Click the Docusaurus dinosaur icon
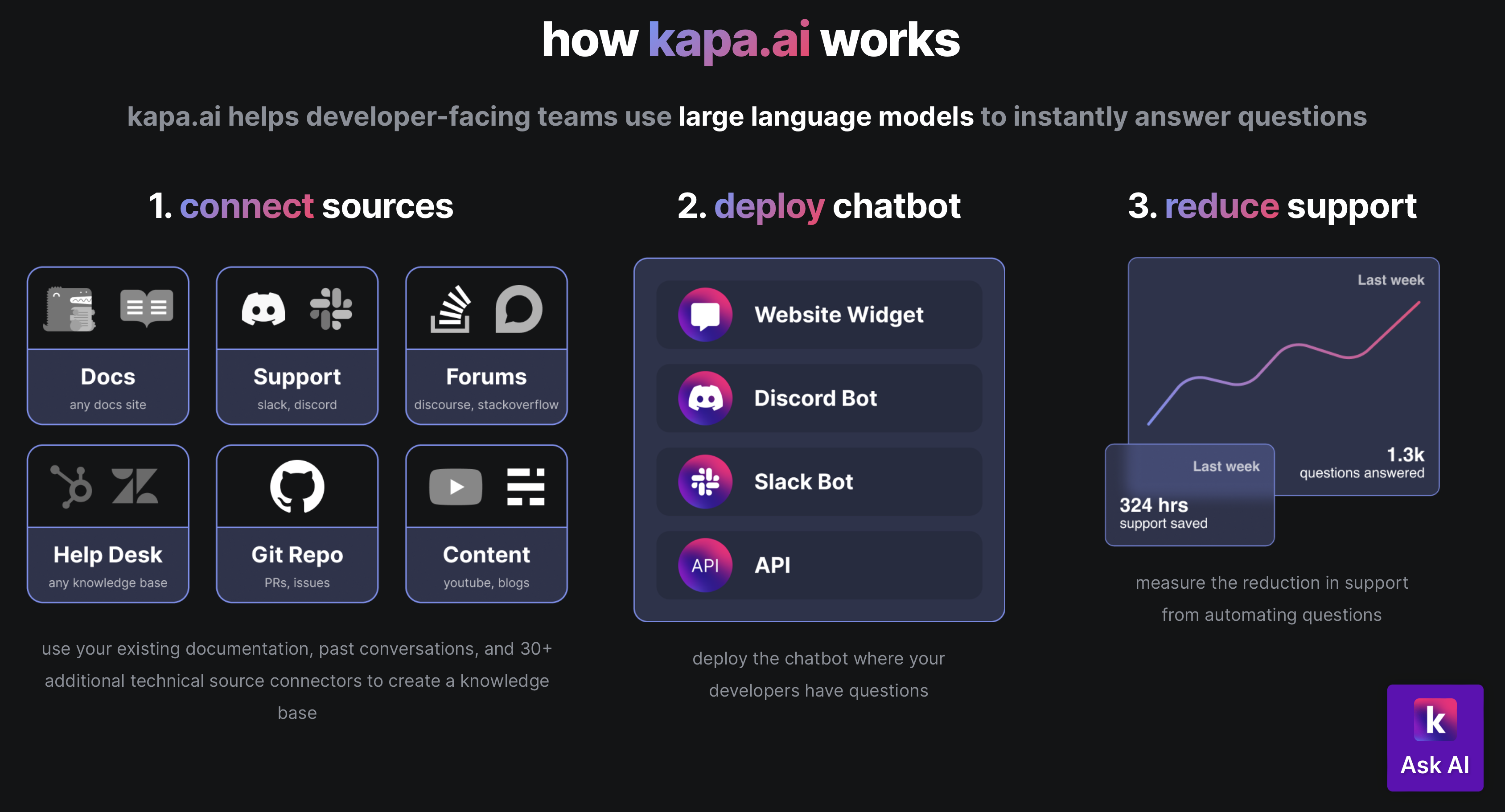Image resolution: width=1505 pixels, height=812 pixels. 70,309
